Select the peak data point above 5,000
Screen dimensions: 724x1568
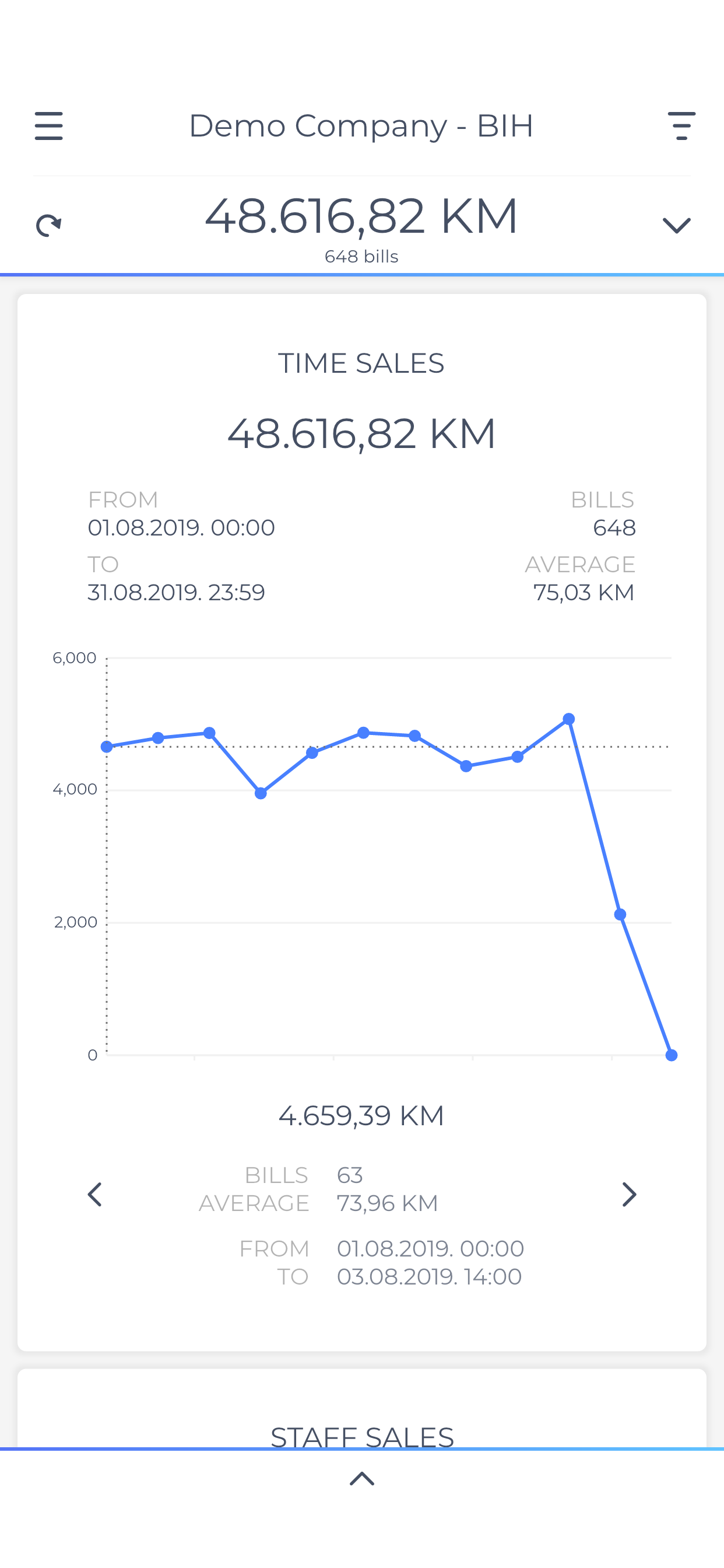569,719
